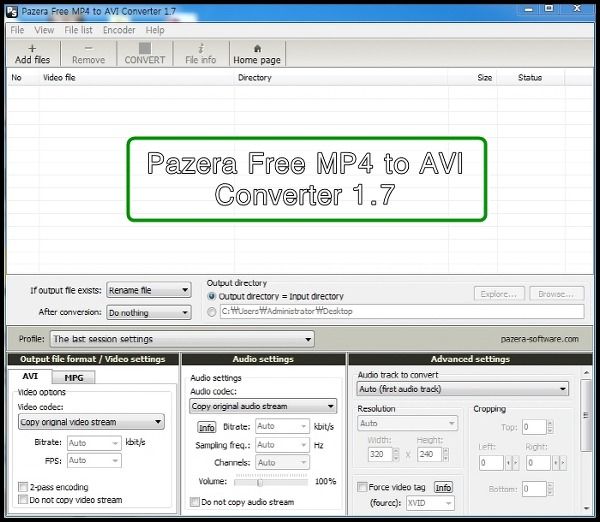Select the custom output path radio button

[211, 312]
